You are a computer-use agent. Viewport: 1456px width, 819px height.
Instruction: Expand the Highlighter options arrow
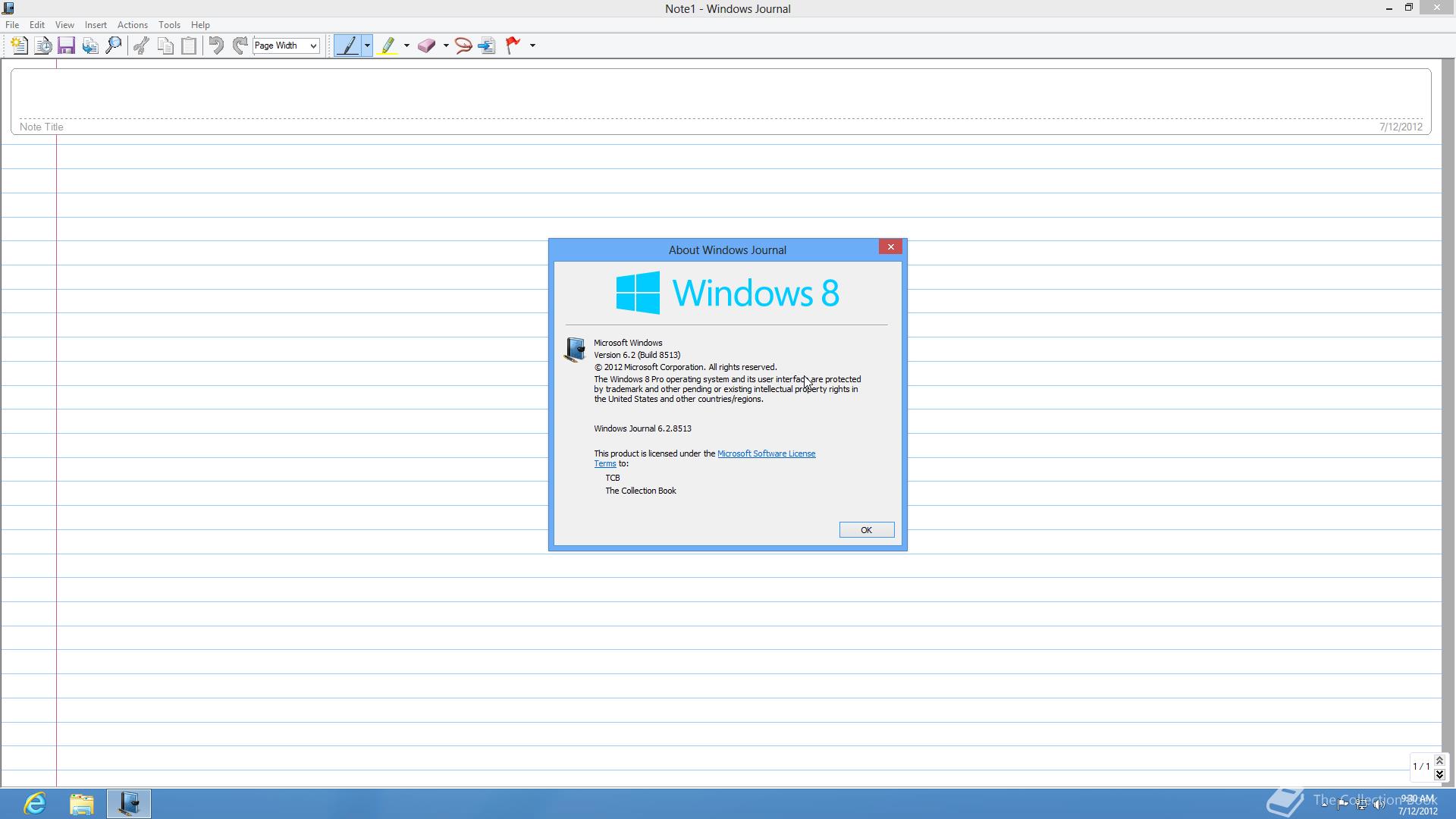pyautogui.click(x=406, y=45)
